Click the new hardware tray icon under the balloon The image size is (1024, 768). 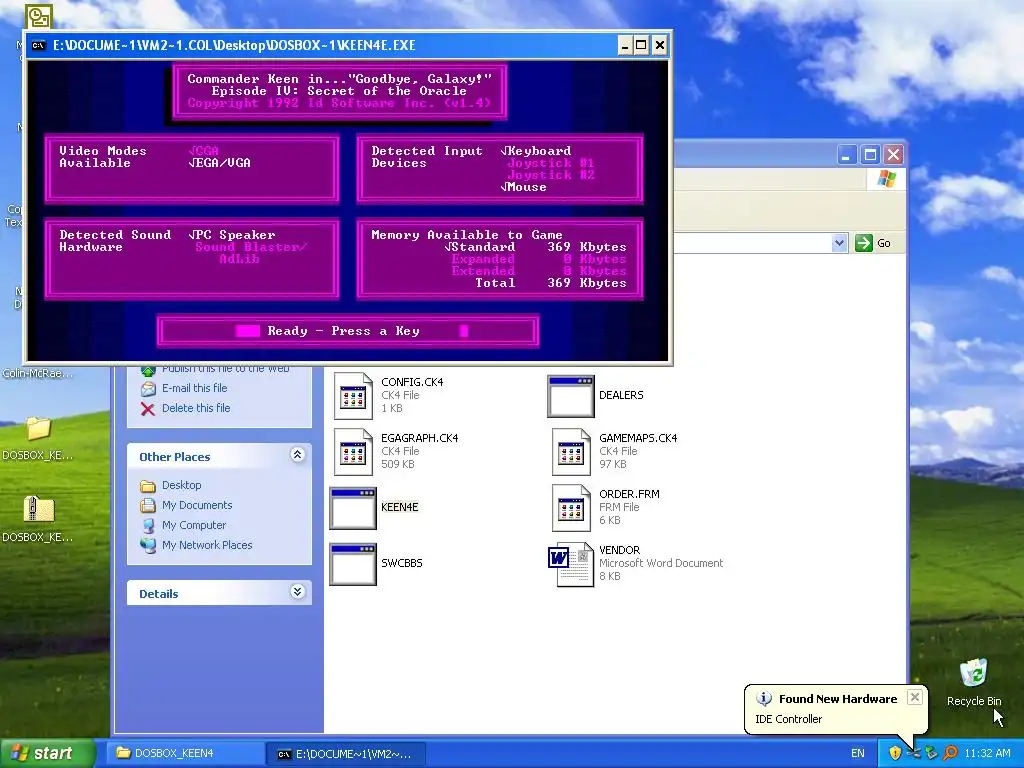click(913, 753)
